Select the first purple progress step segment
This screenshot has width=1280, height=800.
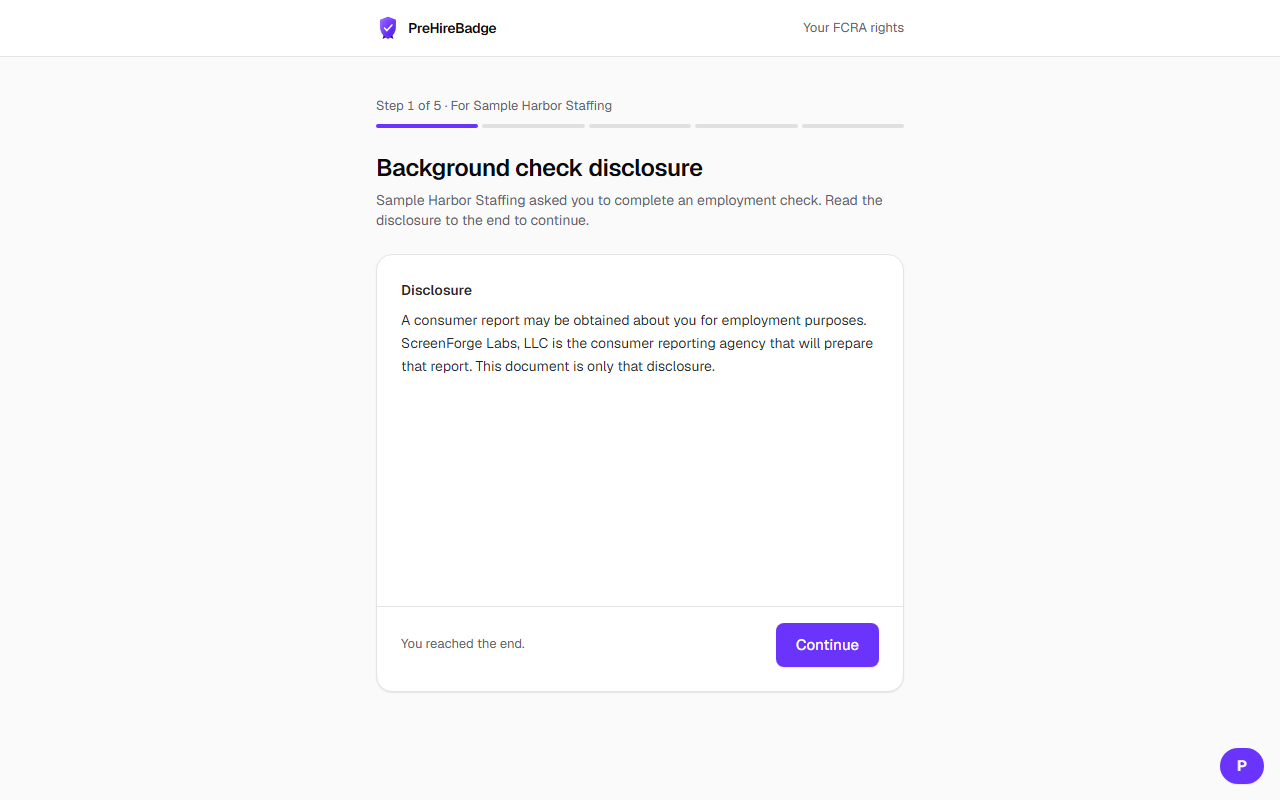click(427, 126)
